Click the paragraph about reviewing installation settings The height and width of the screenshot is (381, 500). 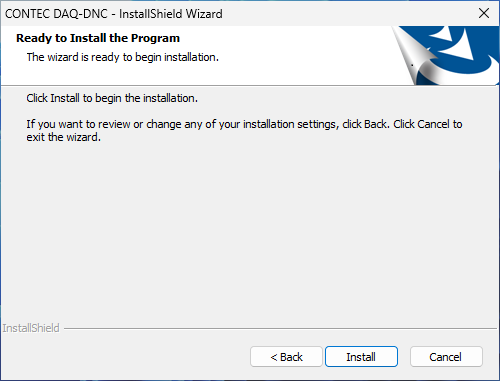pos(244,131)
